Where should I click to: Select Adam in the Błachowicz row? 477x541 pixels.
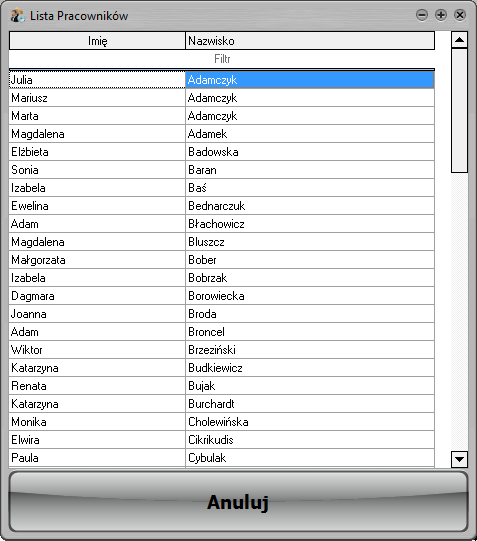(x=97, y=224)
